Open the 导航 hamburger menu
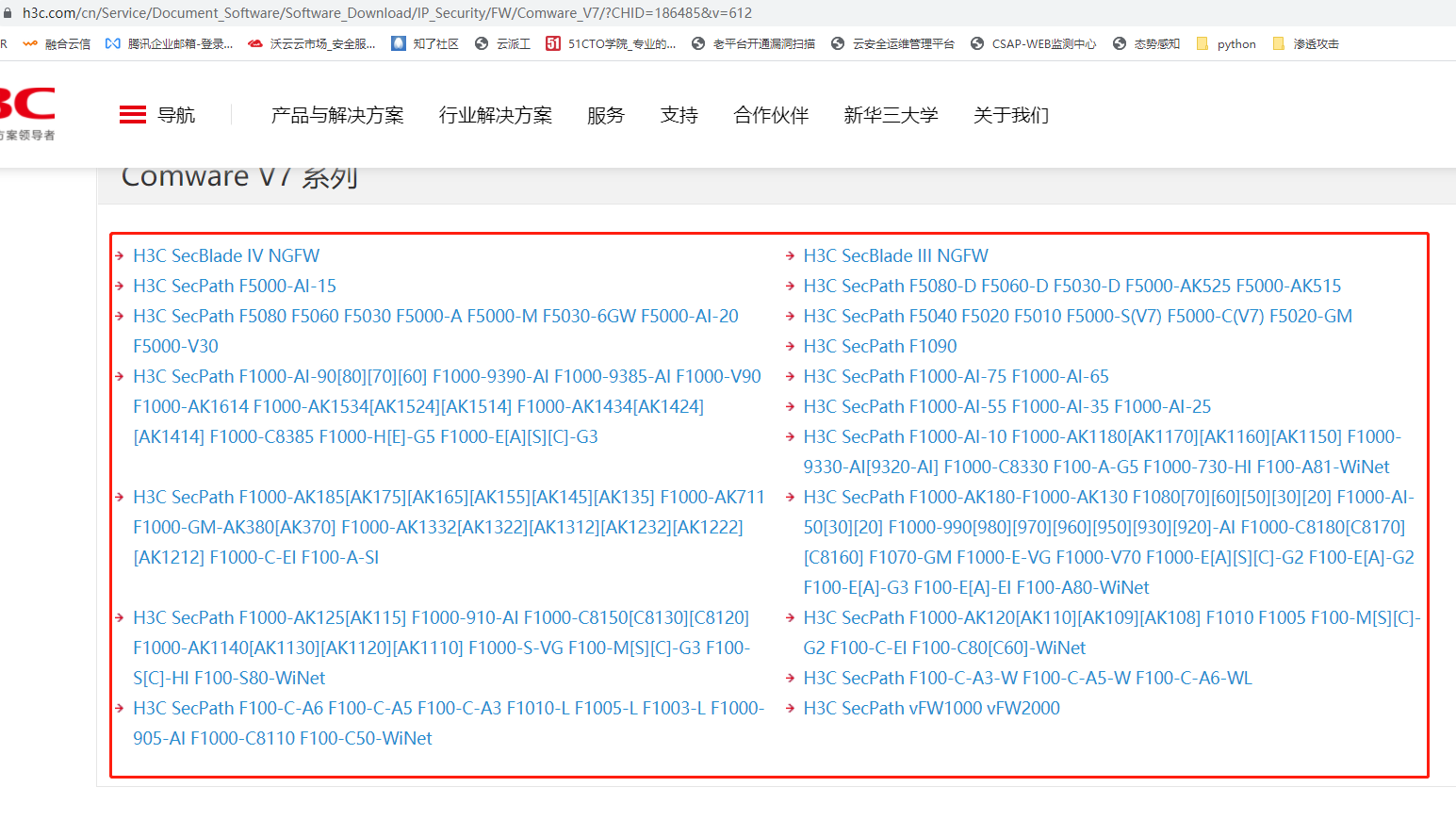 coord(157,115)
